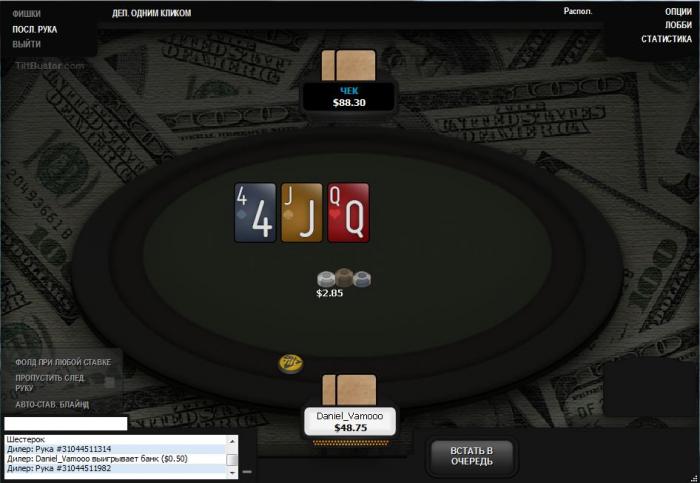Screen dimensions: 700x483
Task: Click the top opponent's face-down cards
Action: [x=349, y=65]
